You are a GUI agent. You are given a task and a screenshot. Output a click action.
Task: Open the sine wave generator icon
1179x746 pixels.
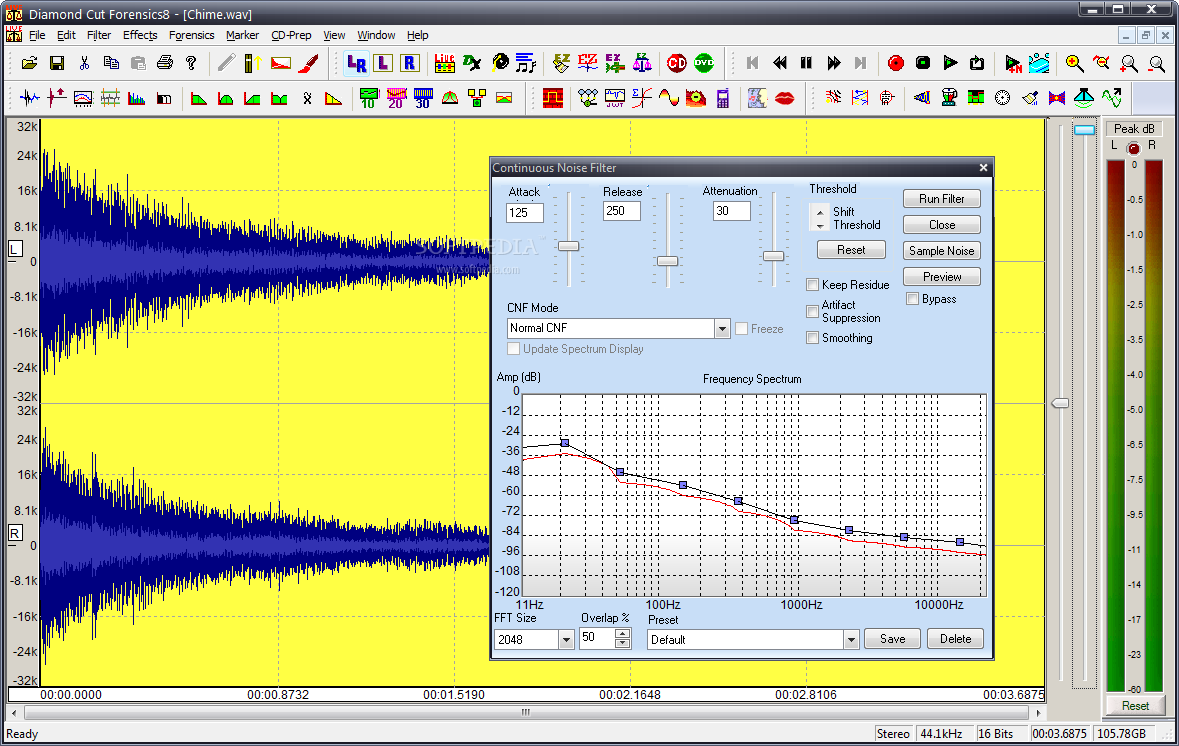point(668,99)
